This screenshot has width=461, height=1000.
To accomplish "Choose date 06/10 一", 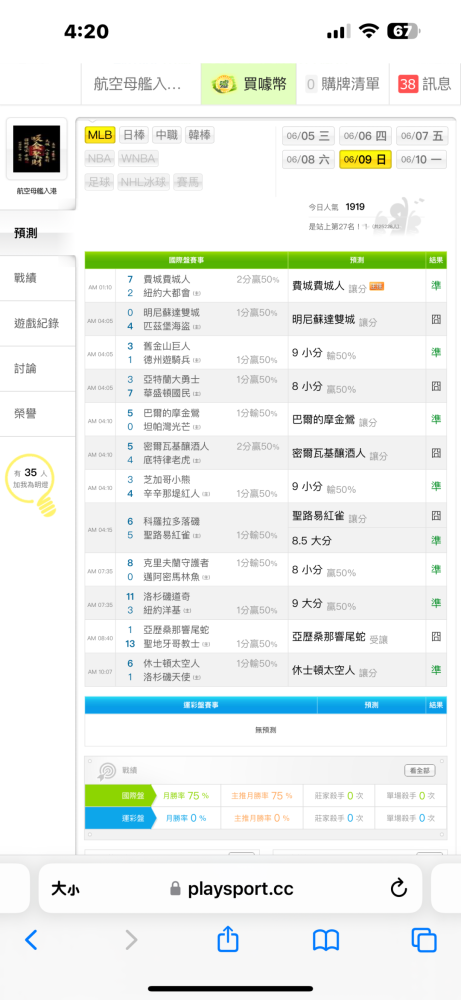I will coord(421,159).
